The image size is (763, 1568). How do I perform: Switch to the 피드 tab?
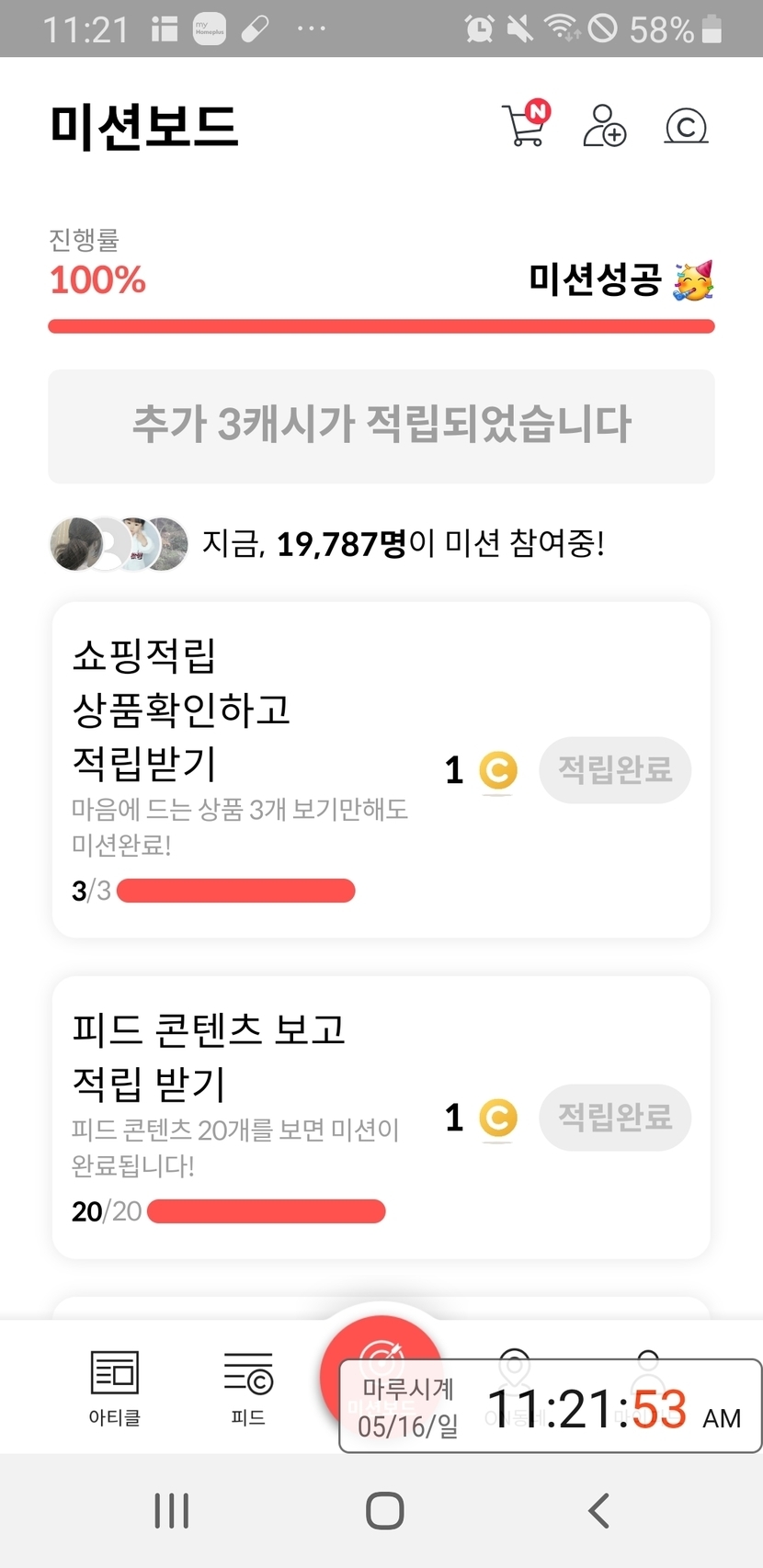(x=248, y=1387)
